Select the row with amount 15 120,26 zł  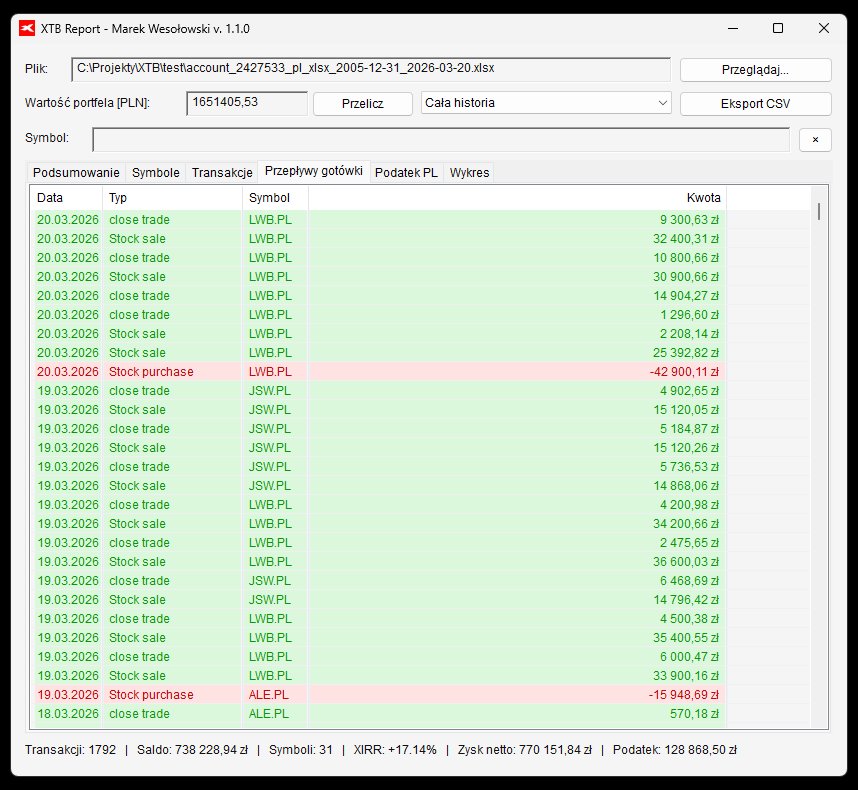point(378,448)
